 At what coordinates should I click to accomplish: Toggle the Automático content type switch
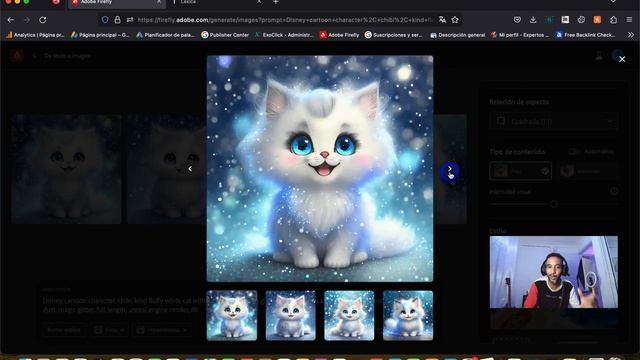coord(573,151)
